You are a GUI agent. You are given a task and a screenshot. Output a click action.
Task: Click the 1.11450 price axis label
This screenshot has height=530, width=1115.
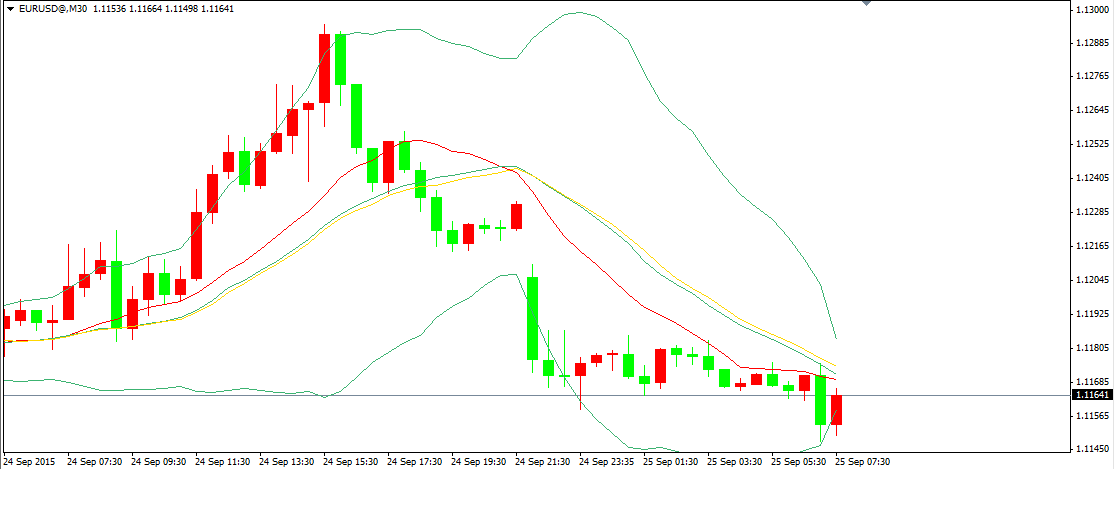(x=1091, y=448)
